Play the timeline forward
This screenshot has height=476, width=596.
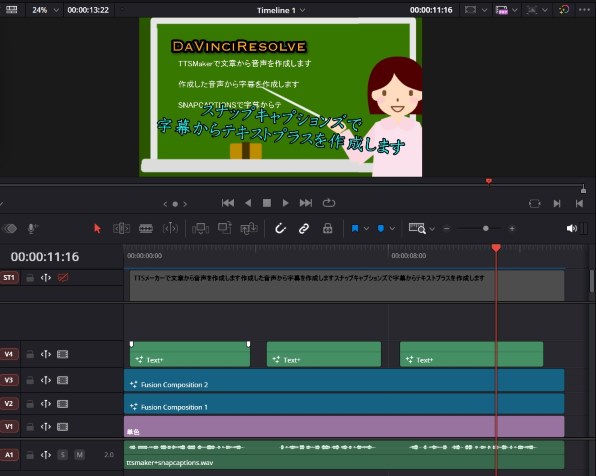click(285, 203)
